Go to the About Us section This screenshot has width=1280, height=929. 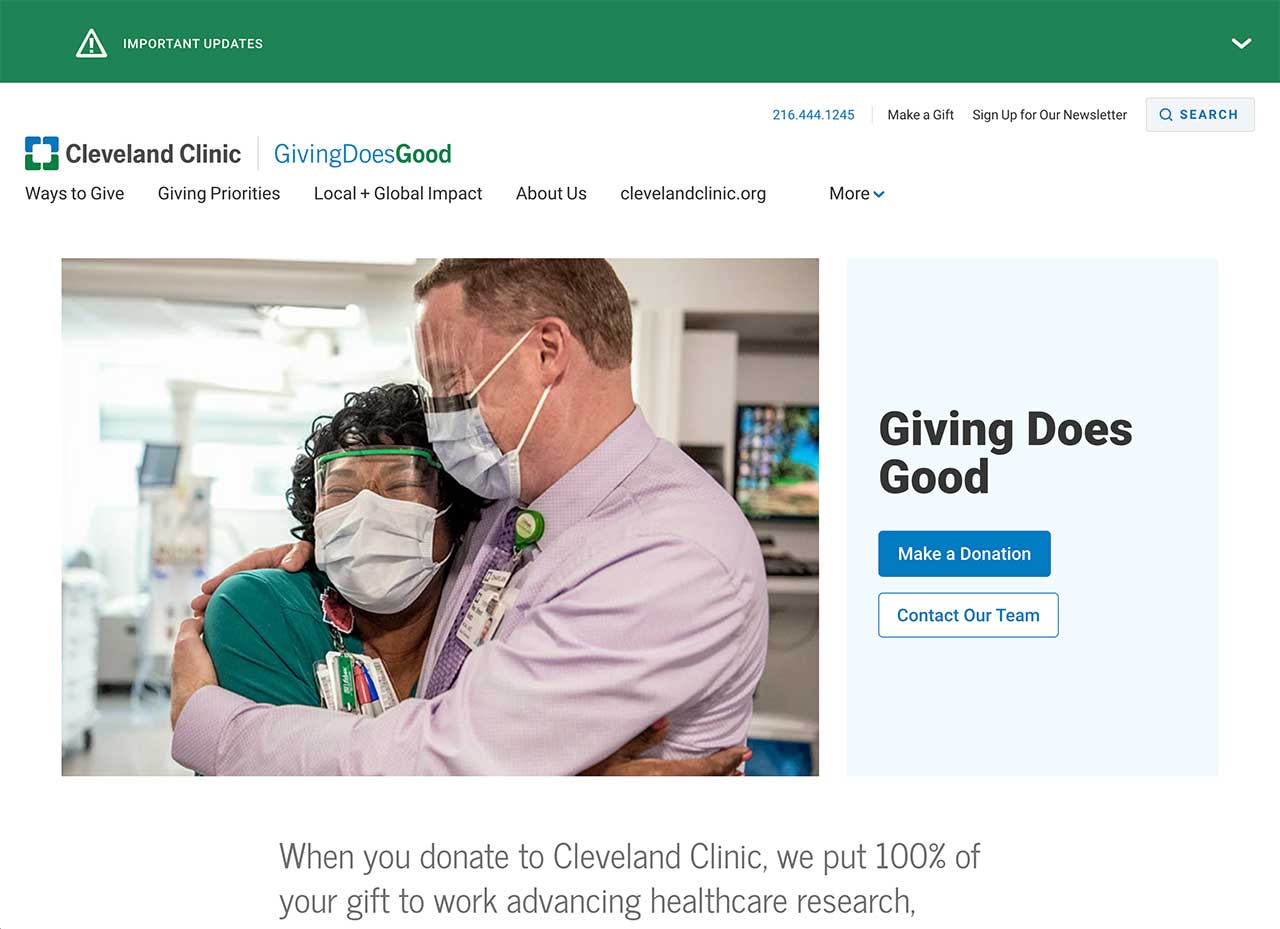click(551, 194)
